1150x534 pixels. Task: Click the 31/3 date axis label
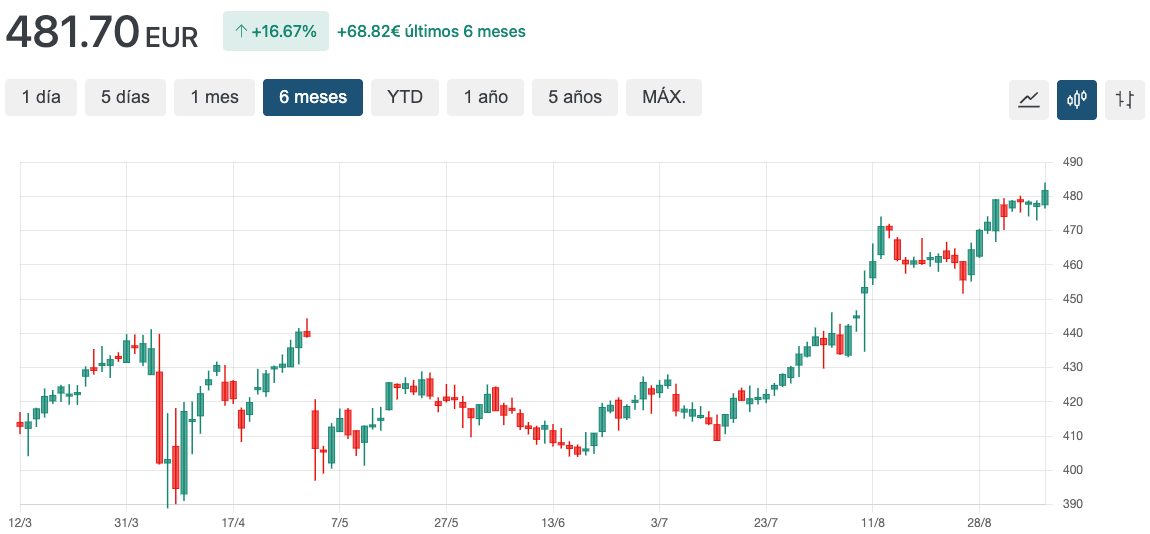[126, 522]
